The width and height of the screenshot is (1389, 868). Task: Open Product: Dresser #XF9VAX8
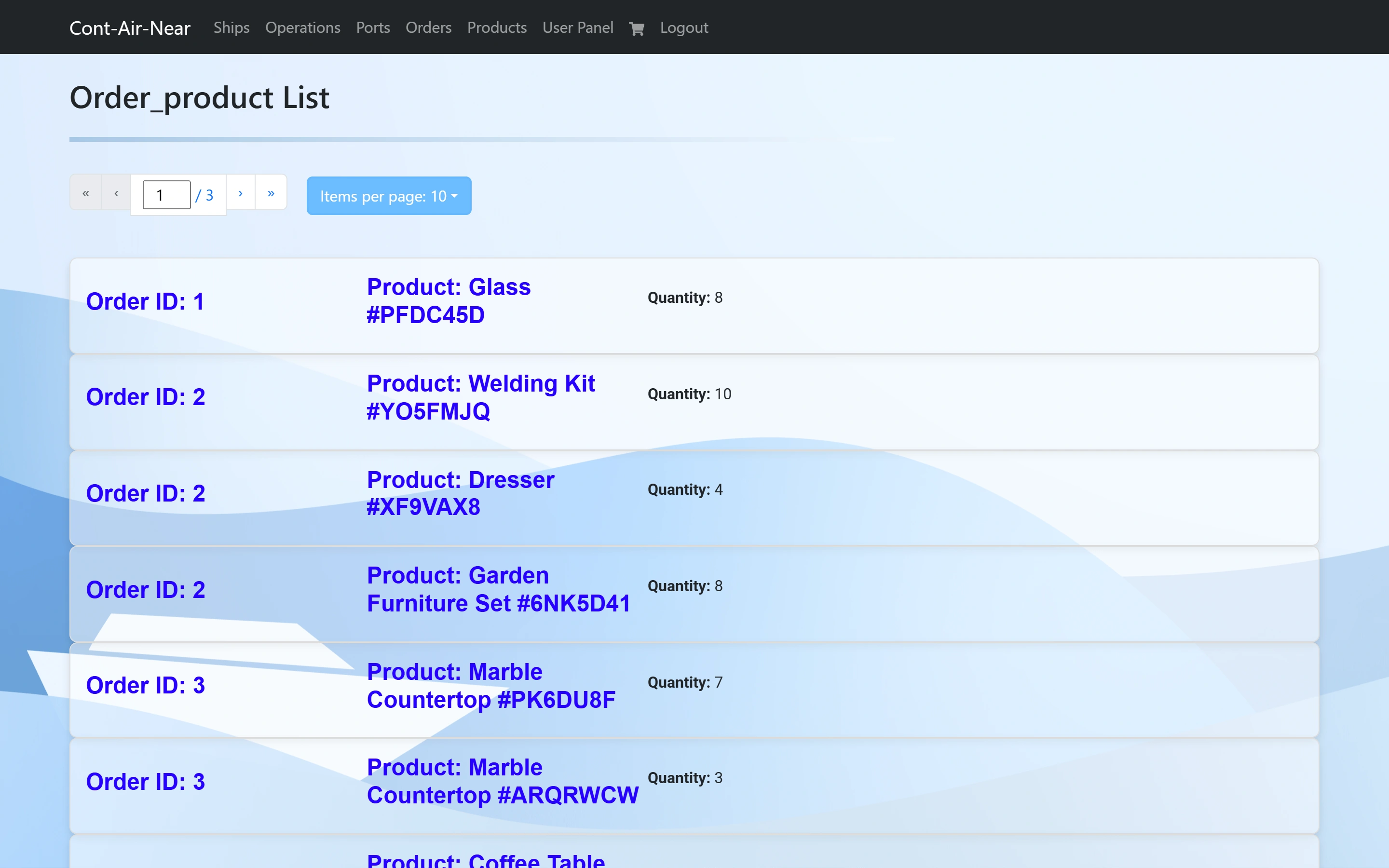[x=461, y=493]
